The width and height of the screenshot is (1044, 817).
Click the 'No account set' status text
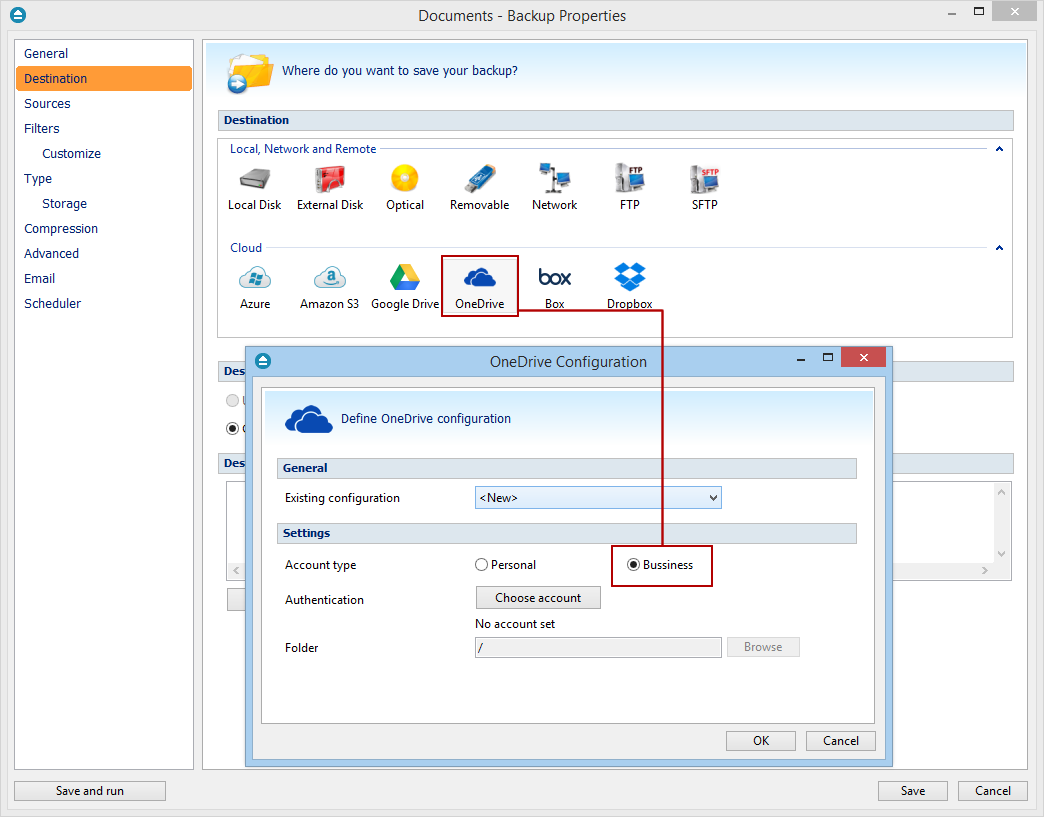coord(515,624)
